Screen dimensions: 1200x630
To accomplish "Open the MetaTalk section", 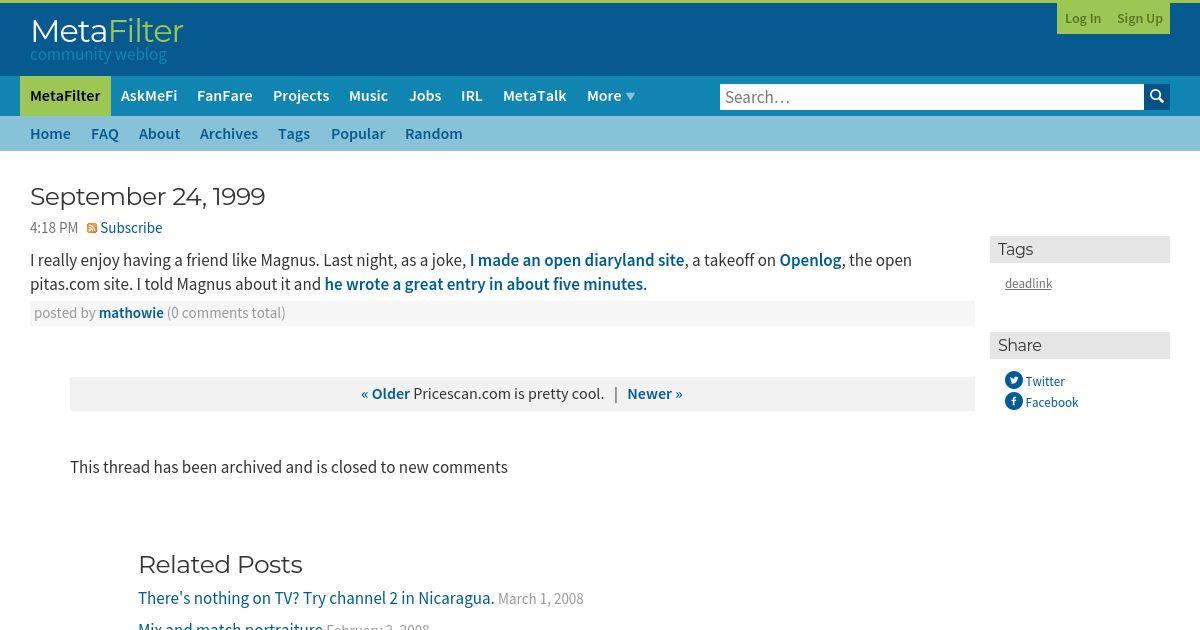I will pos(534,96).
